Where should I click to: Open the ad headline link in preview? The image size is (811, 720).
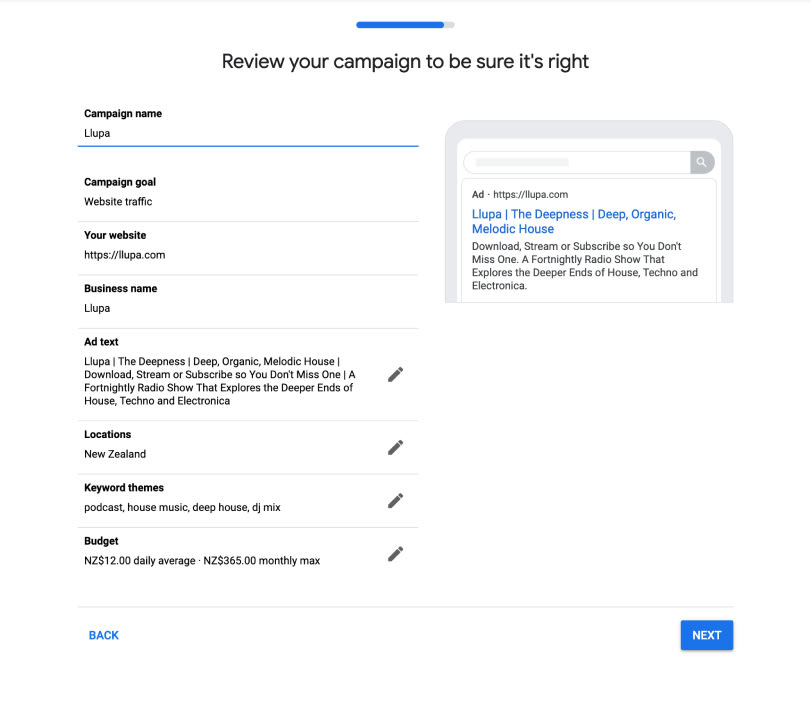(x=574, y=221)
